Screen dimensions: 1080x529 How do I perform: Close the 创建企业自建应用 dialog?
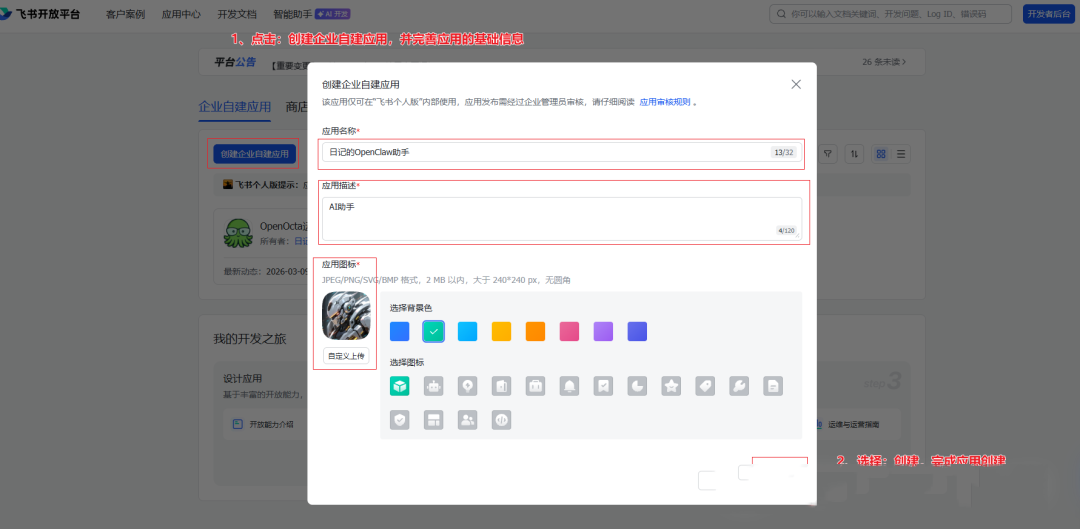point(796,84)
